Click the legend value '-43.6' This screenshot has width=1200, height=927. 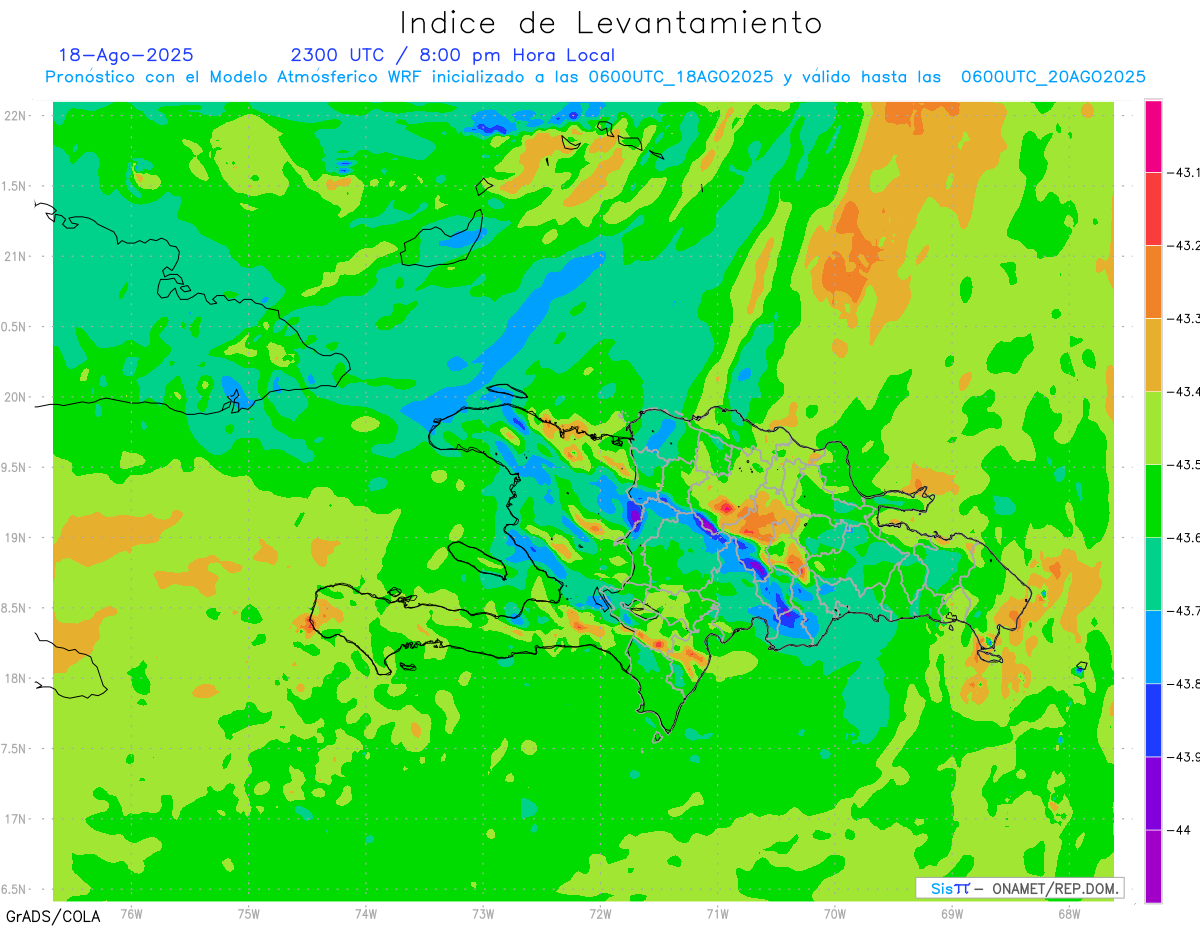(x=1183, y=538)
